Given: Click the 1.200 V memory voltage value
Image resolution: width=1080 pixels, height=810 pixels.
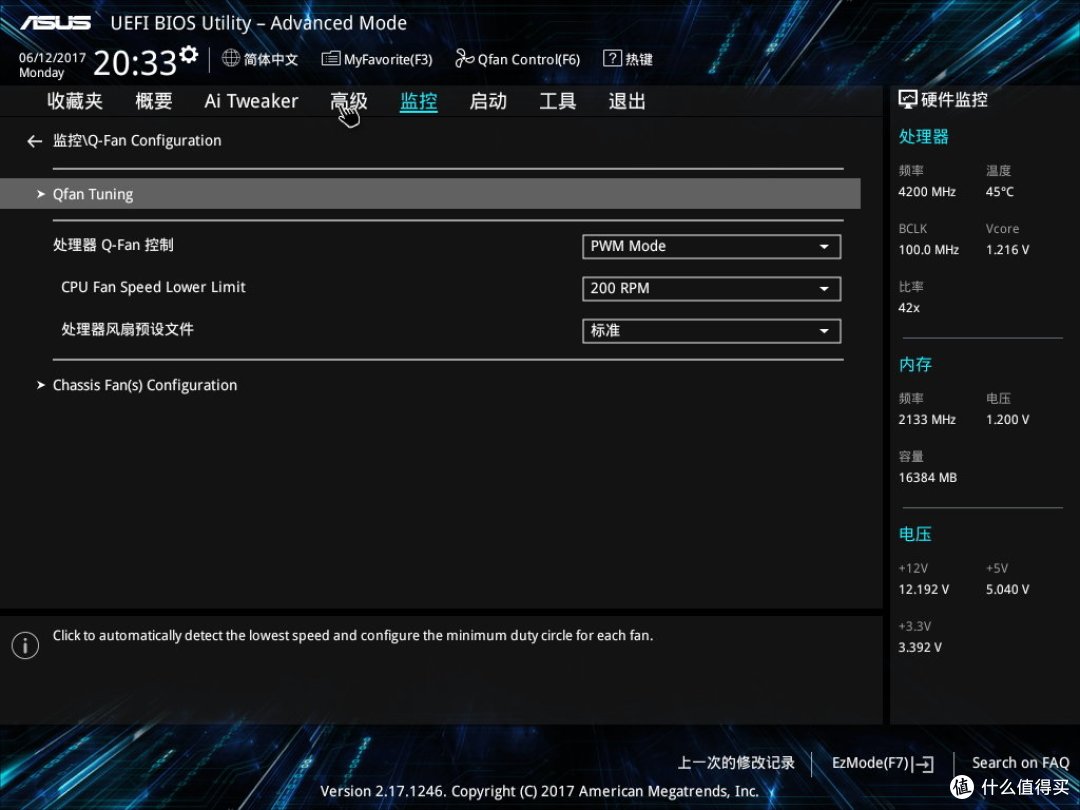Looking at the screenshot, I should (1007, 419).
